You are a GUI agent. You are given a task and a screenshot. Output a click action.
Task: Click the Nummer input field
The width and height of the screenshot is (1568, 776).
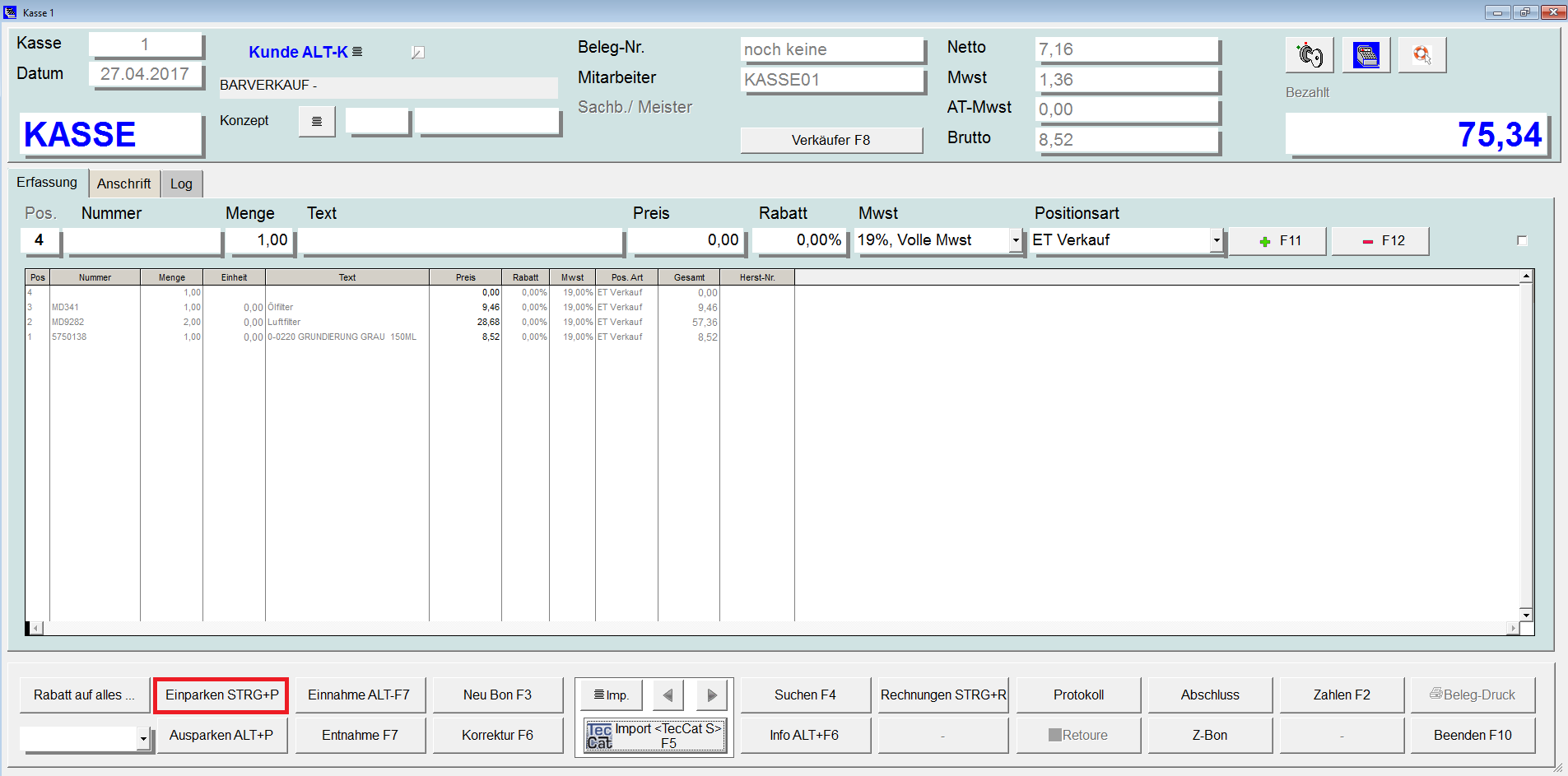[x=143, y=241]
